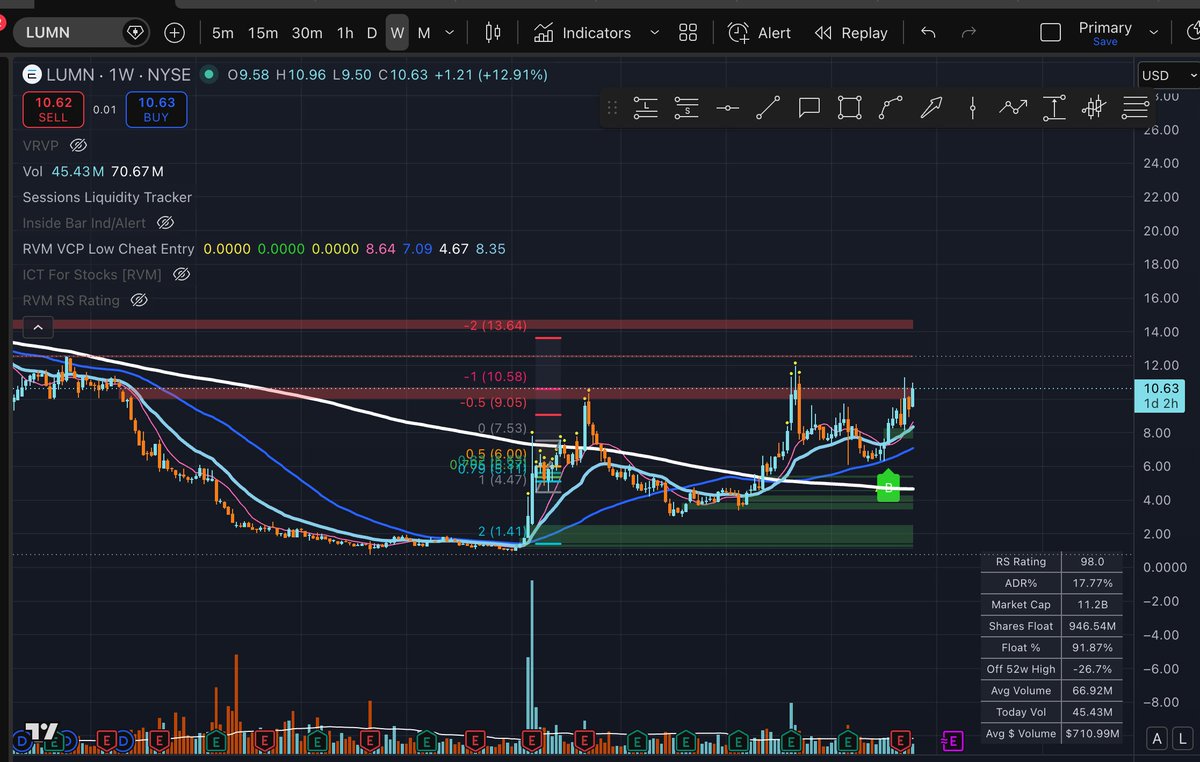Click the TradingView logo
This screenshot has width=1200, height=762.
pos(40,731)
